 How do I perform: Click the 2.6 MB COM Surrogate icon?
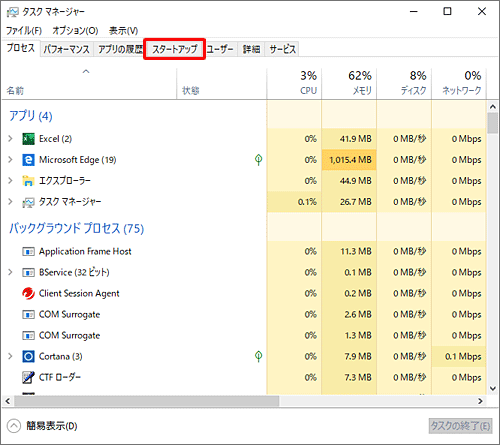[28, 314]
